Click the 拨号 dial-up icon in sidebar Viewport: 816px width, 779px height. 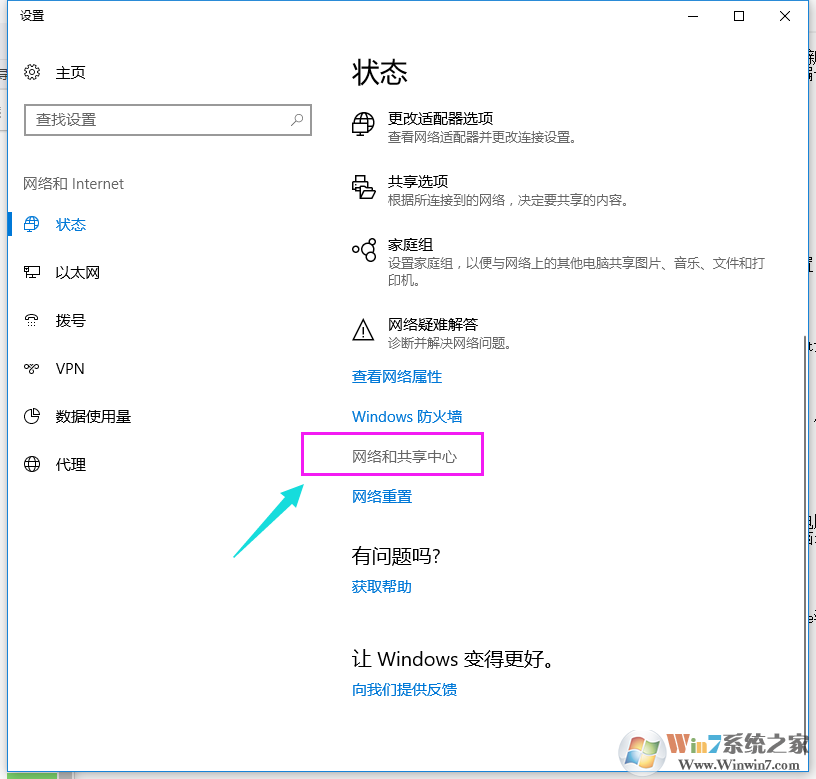(x=32, y=320)
